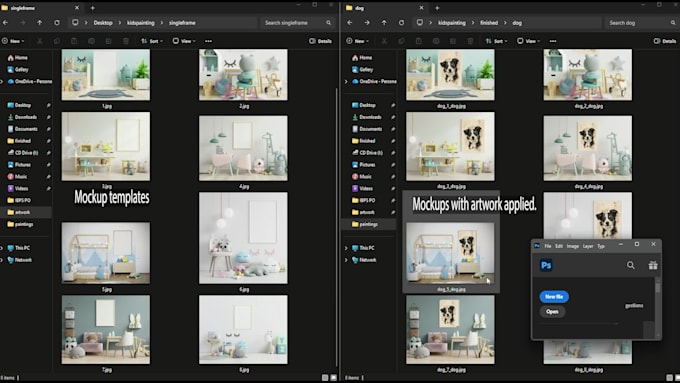The width and height of the screenshot is (680, 383).
Task: Click the New file button in Photoshop
Action: tap(554, 297)
